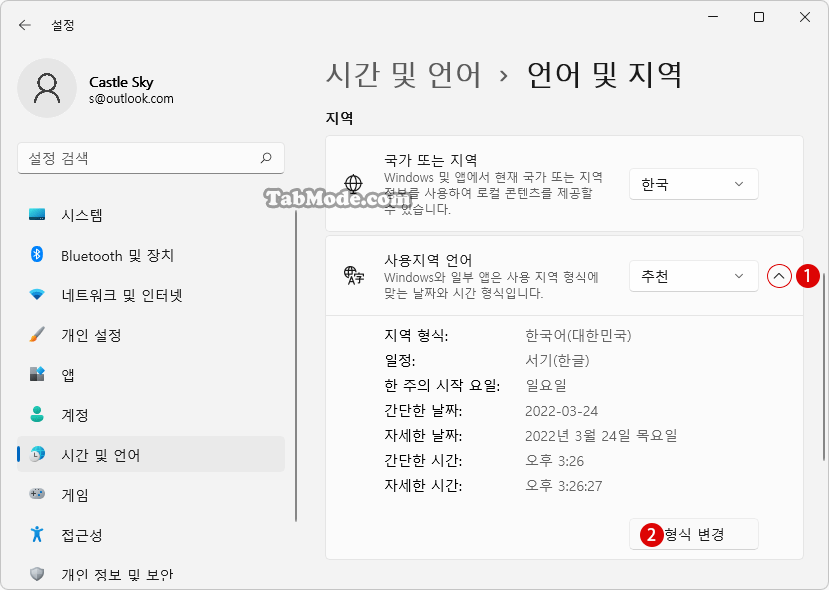Maximize the 설정 window
Screen dimensions: 829x590
759,17
